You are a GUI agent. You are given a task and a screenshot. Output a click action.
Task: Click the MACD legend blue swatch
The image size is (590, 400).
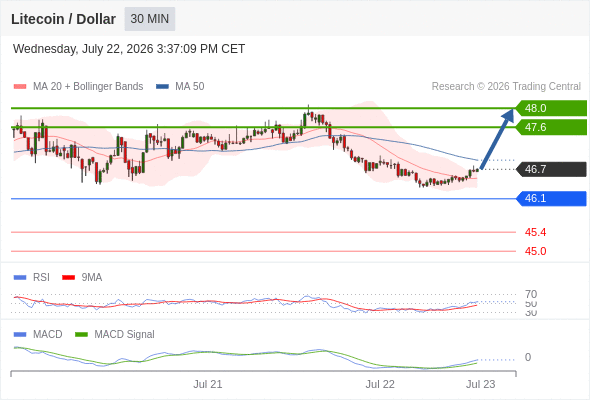(20, 335)
